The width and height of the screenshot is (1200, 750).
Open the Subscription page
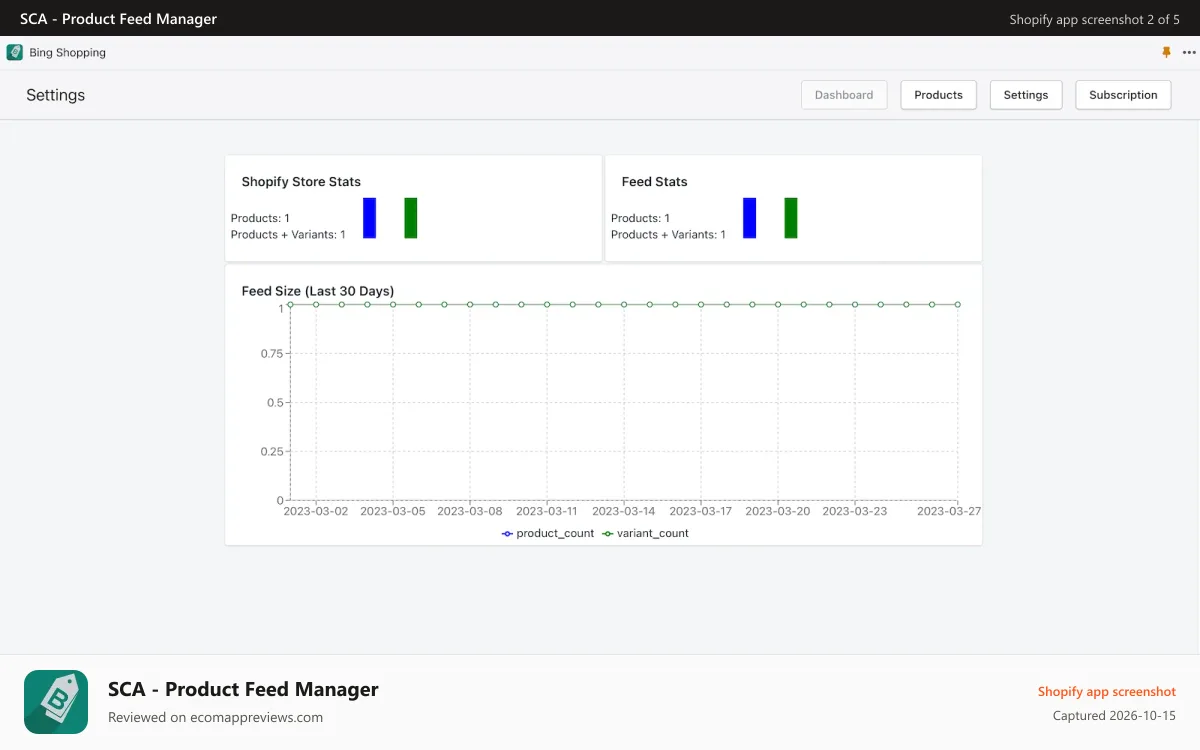point(1123,95)
